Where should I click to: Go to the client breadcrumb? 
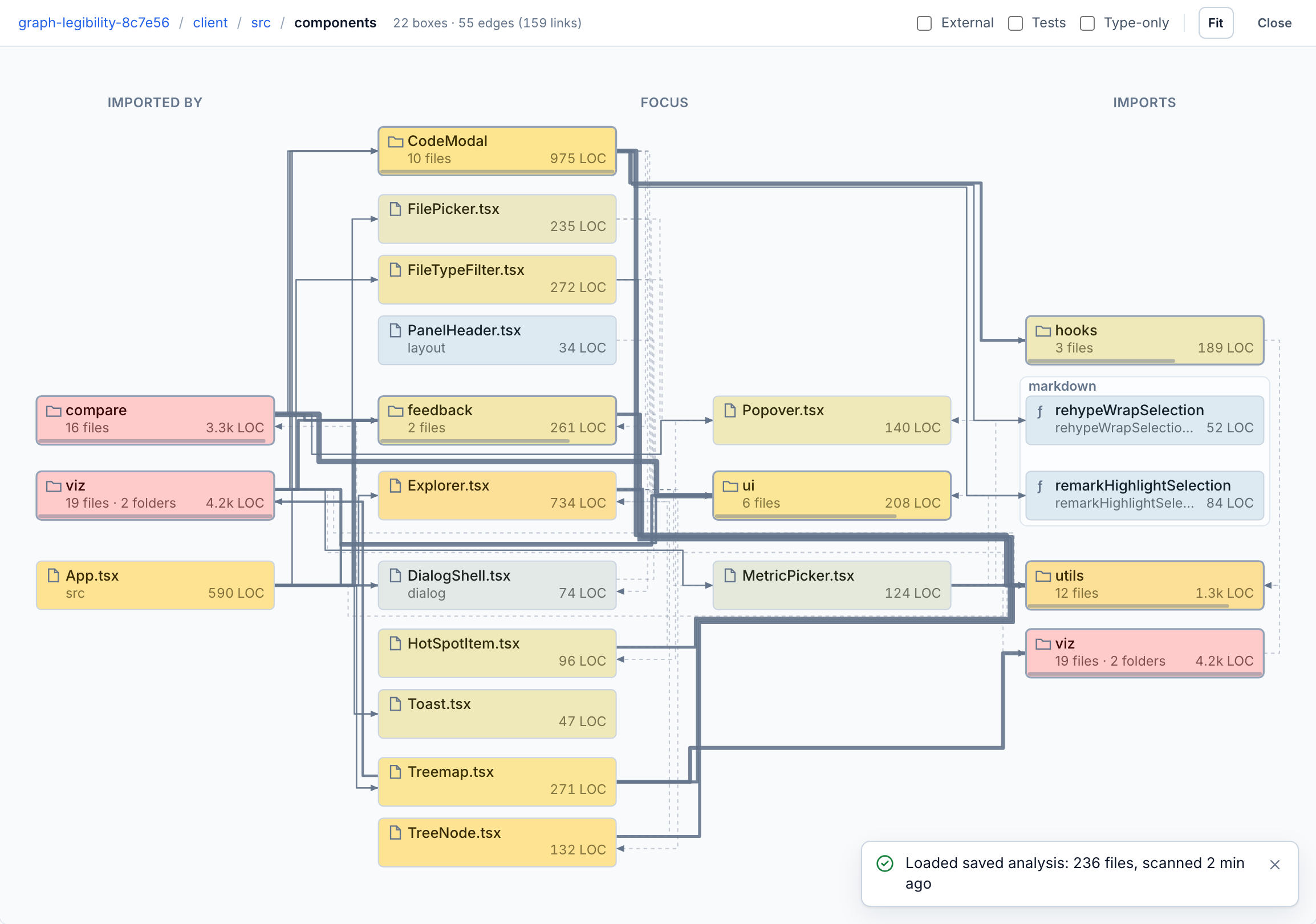tap(210, 23)
